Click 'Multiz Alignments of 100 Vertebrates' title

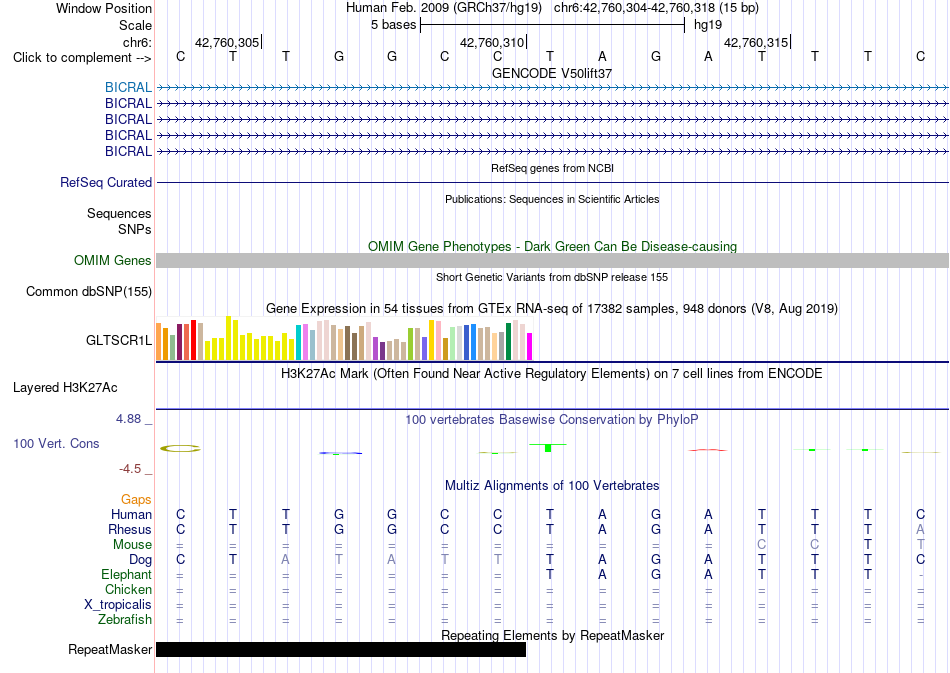[552, 486]
